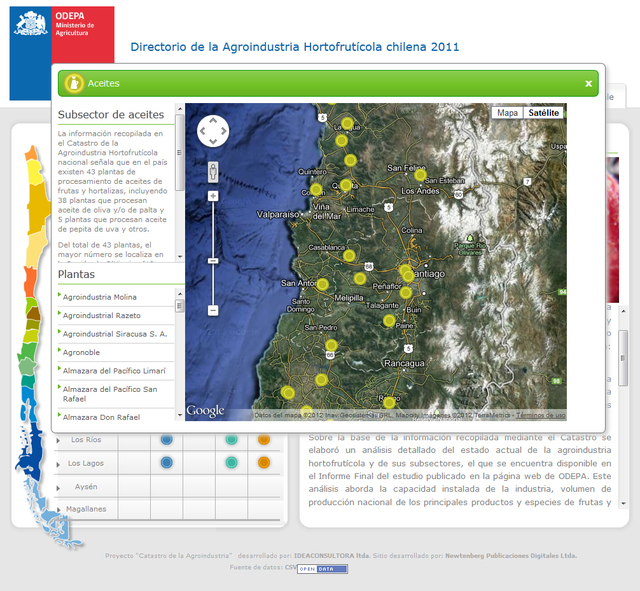640x591 pixels.
Task: Open the IDEACONSULTORA ltda. footer link
Action: click(x=331, y=556)
